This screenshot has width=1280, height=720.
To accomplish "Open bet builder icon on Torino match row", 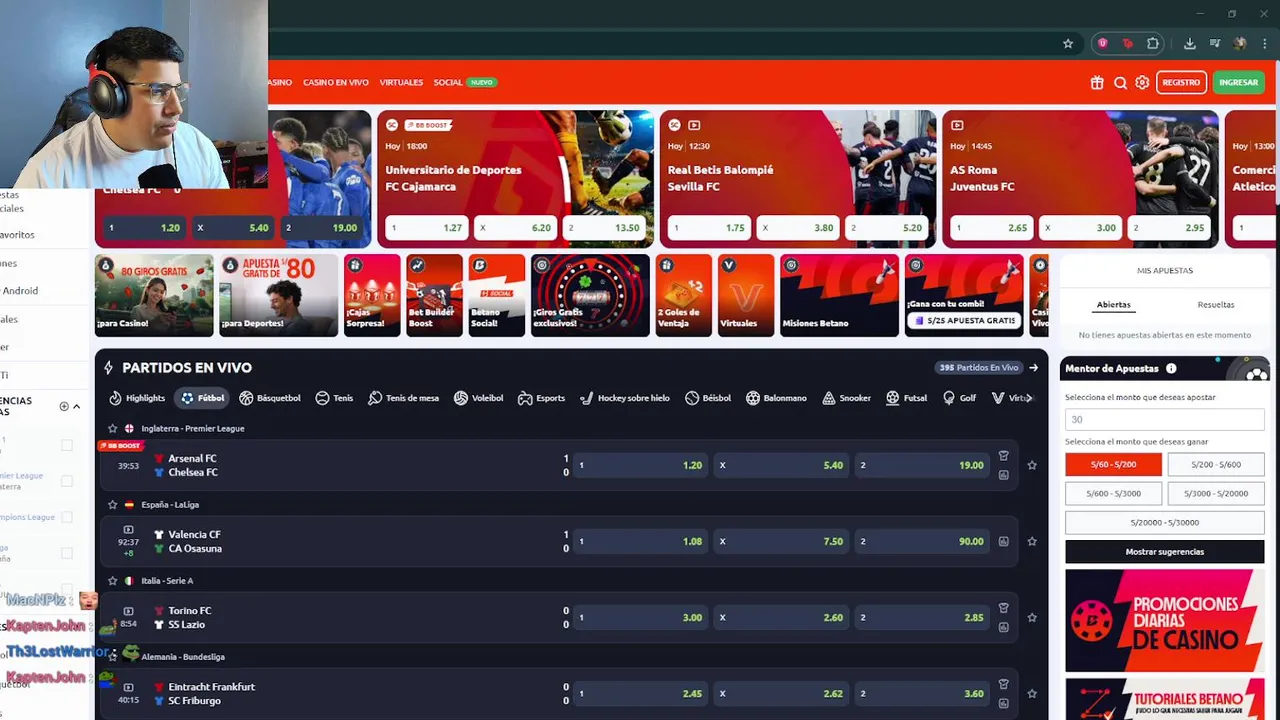I will coord(1003,608).
